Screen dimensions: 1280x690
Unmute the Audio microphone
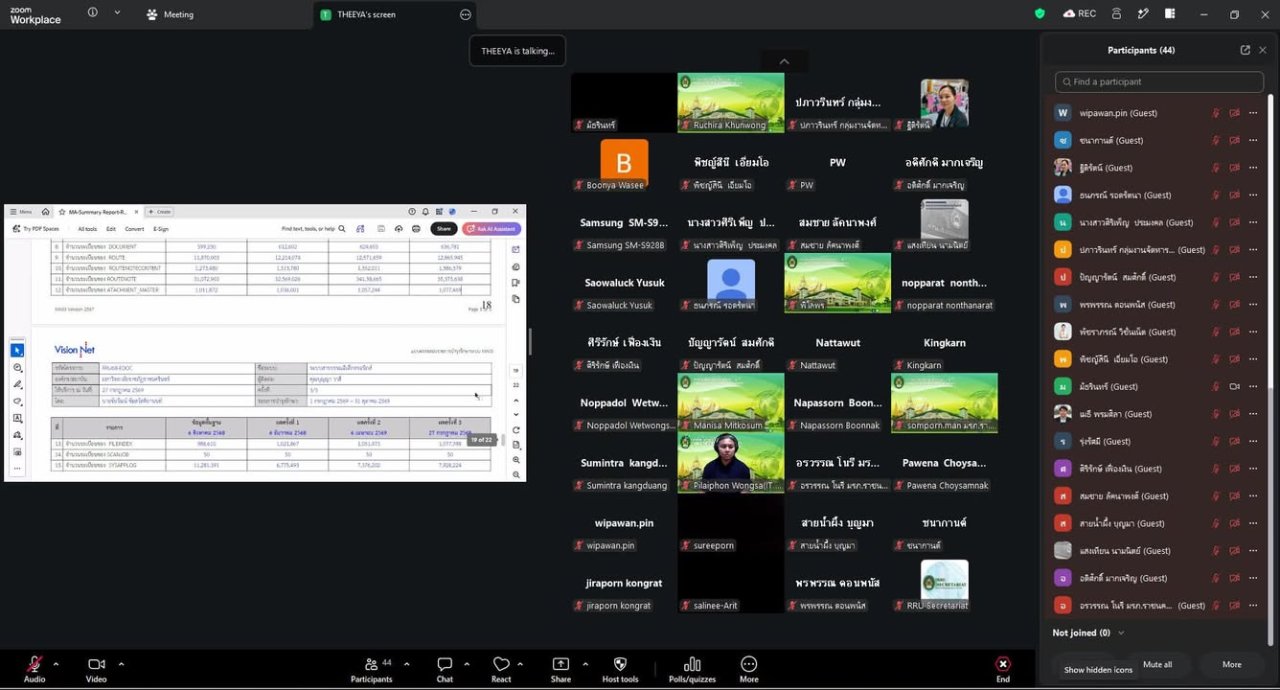pyautogui.click(x=34, y=664)
